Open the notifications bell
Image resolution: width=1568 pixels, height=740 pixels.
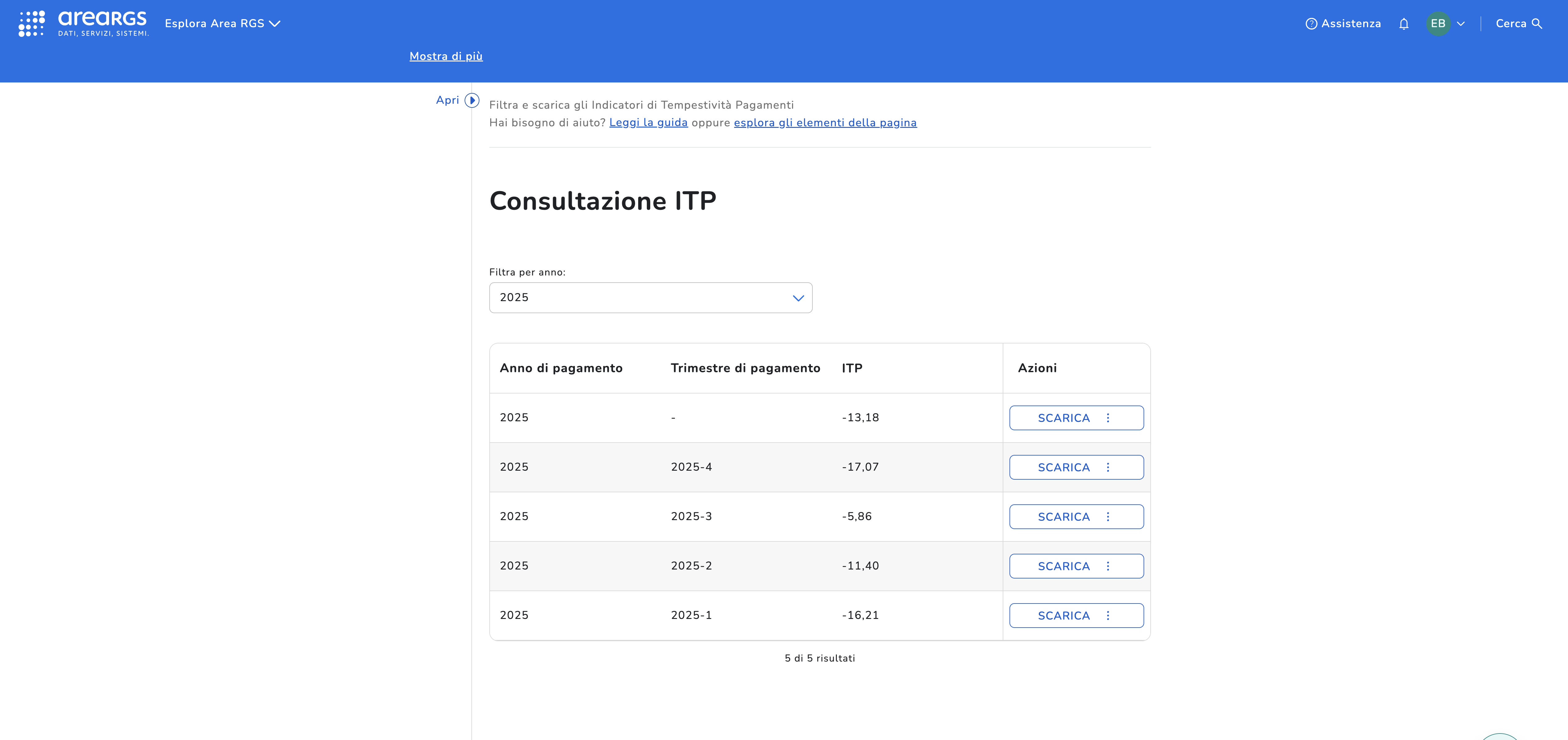1404,24
